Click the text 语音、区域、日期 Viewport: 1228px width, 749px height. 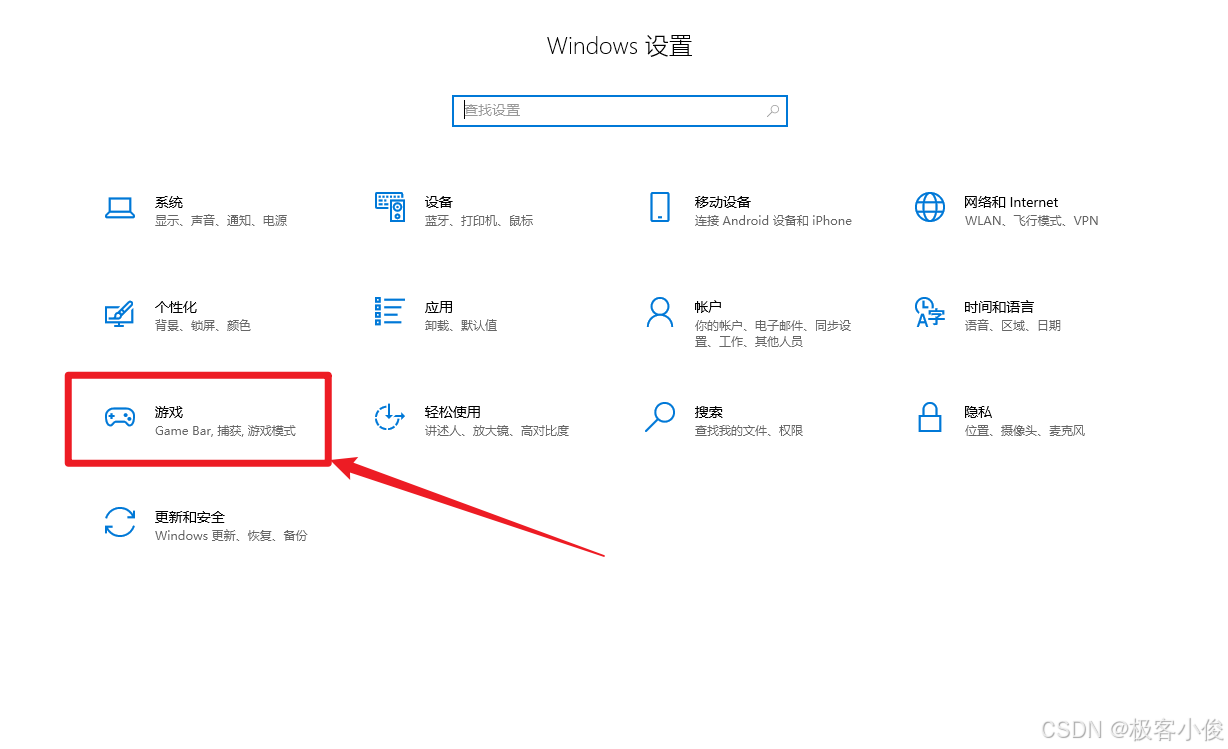pyautogui.click(x=1013, y=326)
